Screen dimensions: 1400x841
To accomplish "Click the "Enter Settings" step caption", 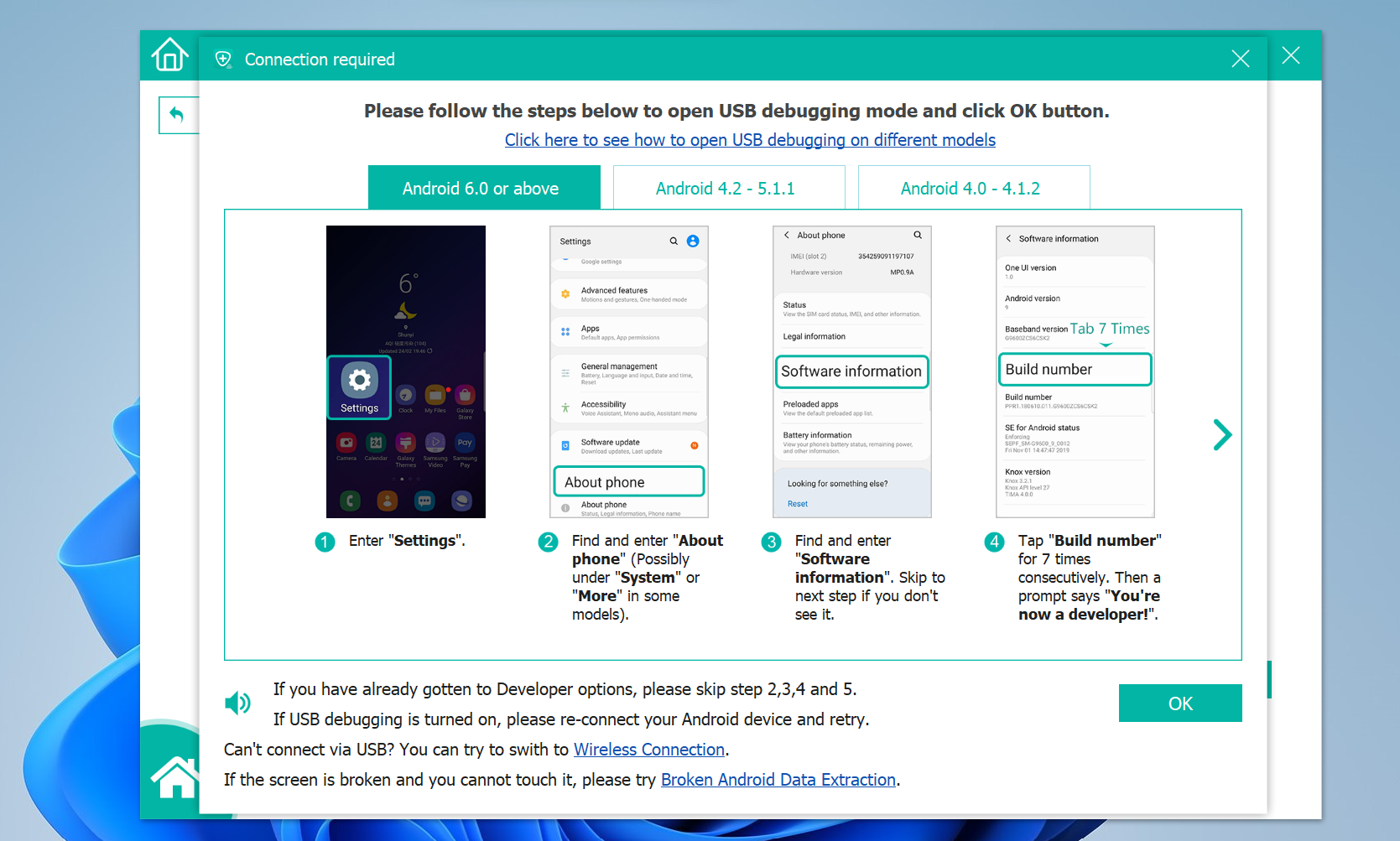I will point(407,541).
